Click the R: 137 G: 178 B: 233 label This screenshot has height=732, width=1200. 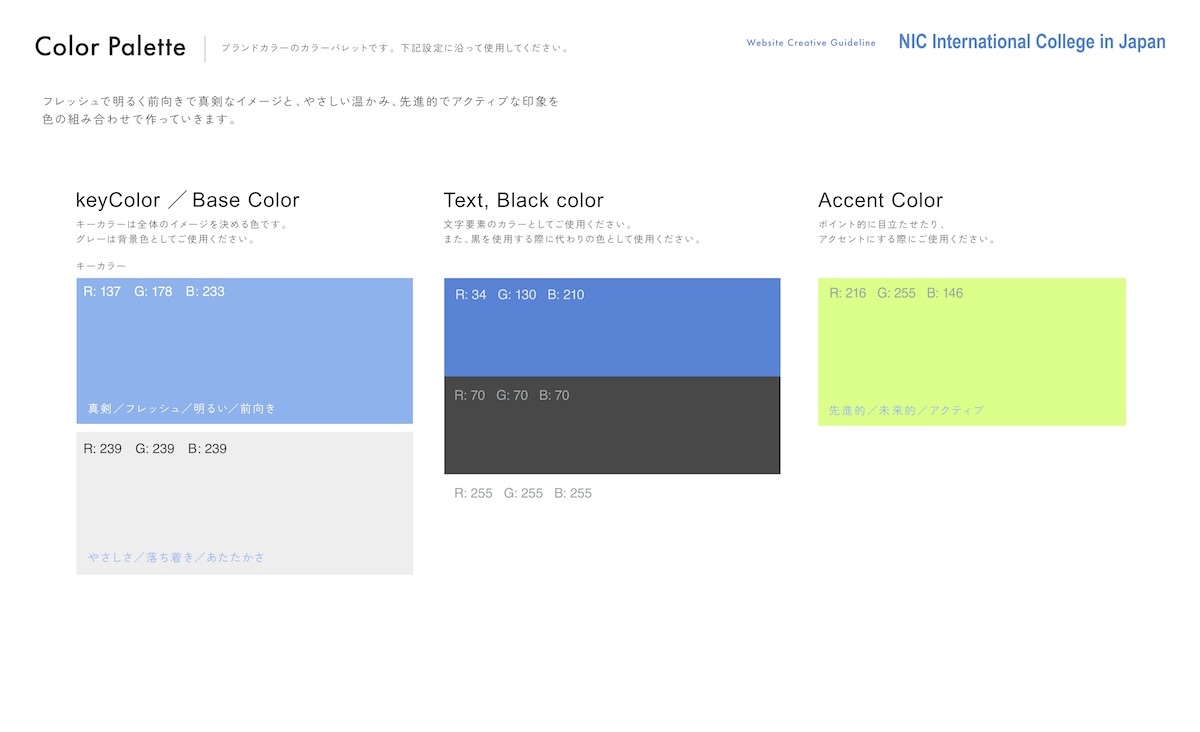[154, 292]
